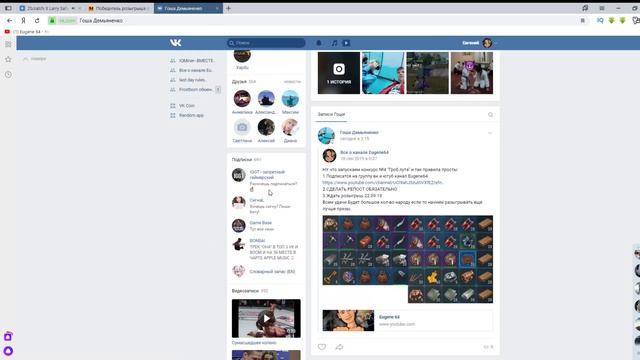Open the sidebar favorites star icon

click(x=8, y=60)
